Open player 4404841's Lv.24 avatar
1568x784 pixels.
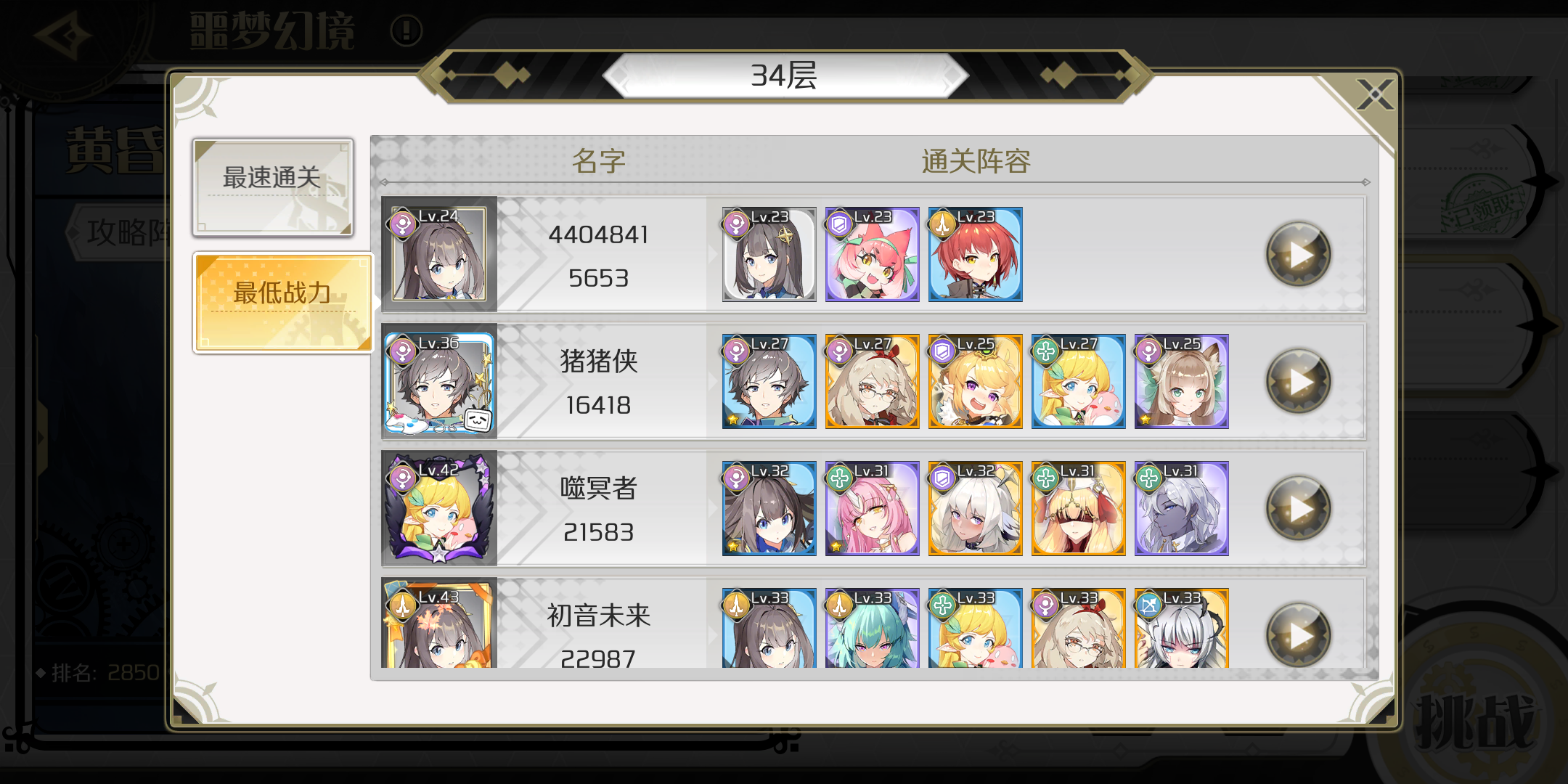(439, 254)
